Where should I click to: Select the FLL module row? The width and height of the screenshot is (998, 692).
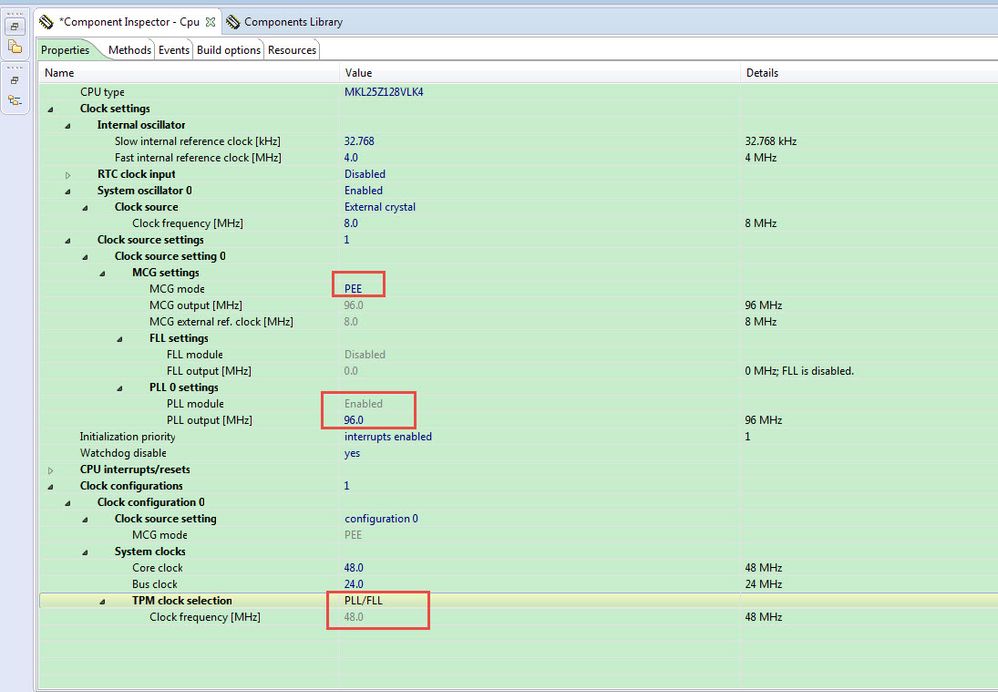click(518, 355)
